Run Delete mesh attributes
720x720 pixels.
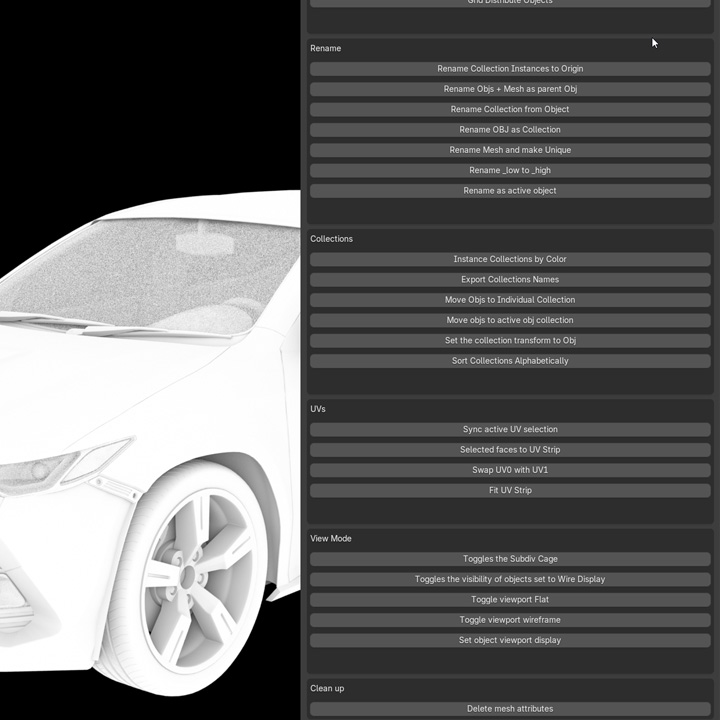click(x=510, y=709)
